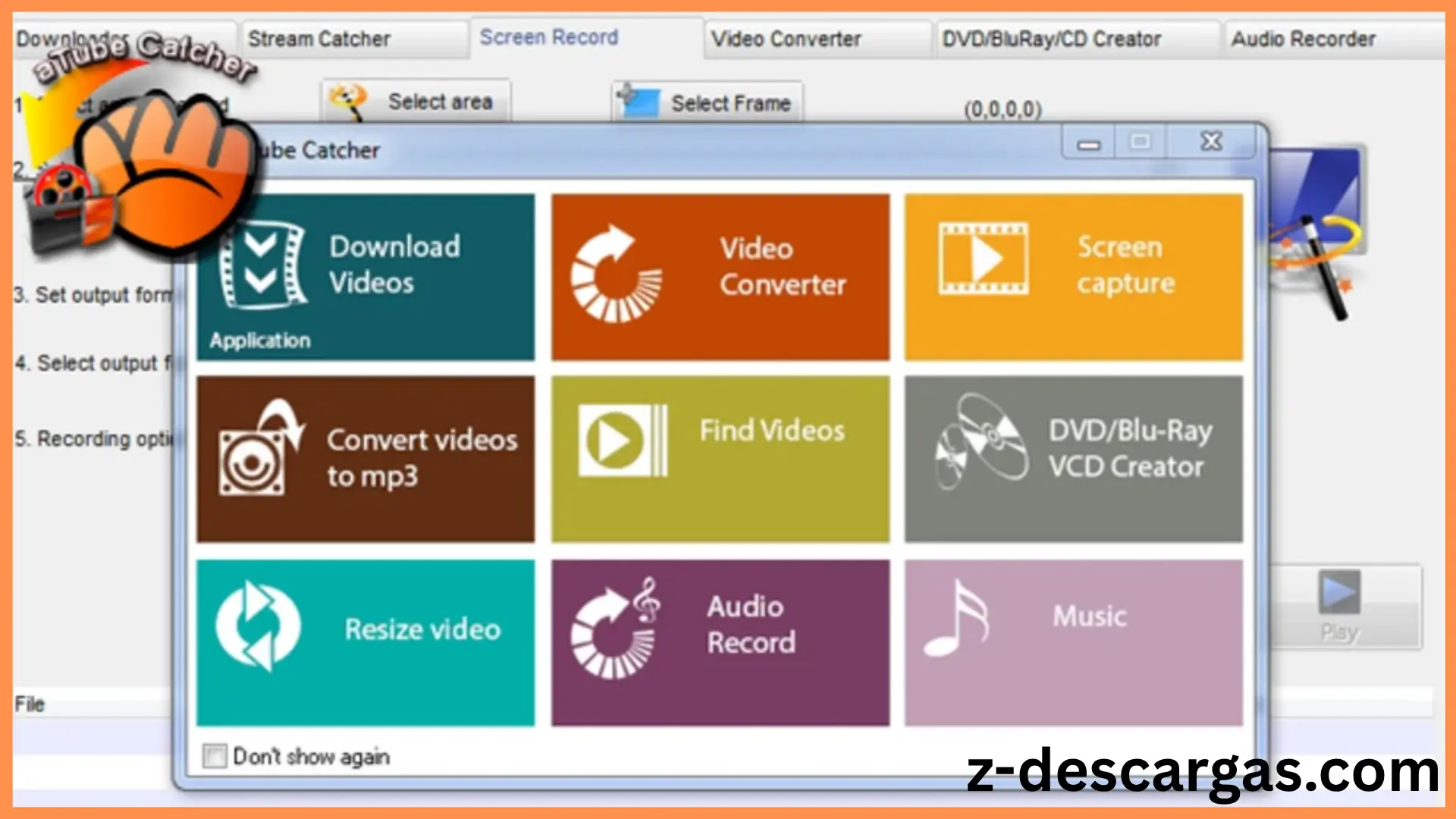1456x819 pixels.
Task: Click the Video Converter circular arrow icon
Action: click(x=616, y=274)
